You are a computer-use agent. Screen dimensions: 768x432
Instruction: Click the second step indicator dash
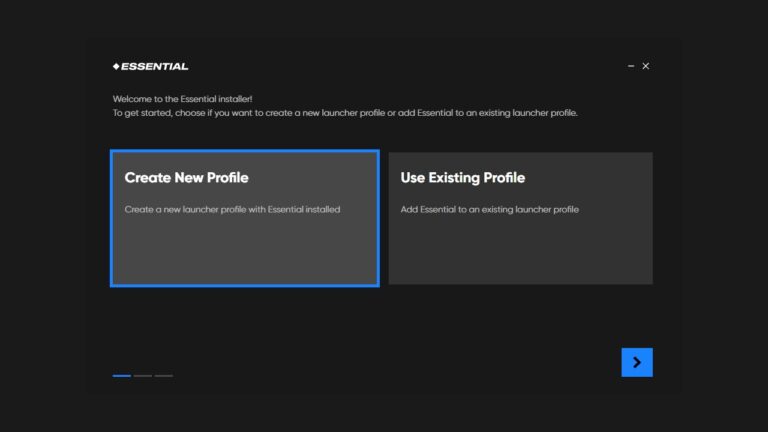coord(143,376)
